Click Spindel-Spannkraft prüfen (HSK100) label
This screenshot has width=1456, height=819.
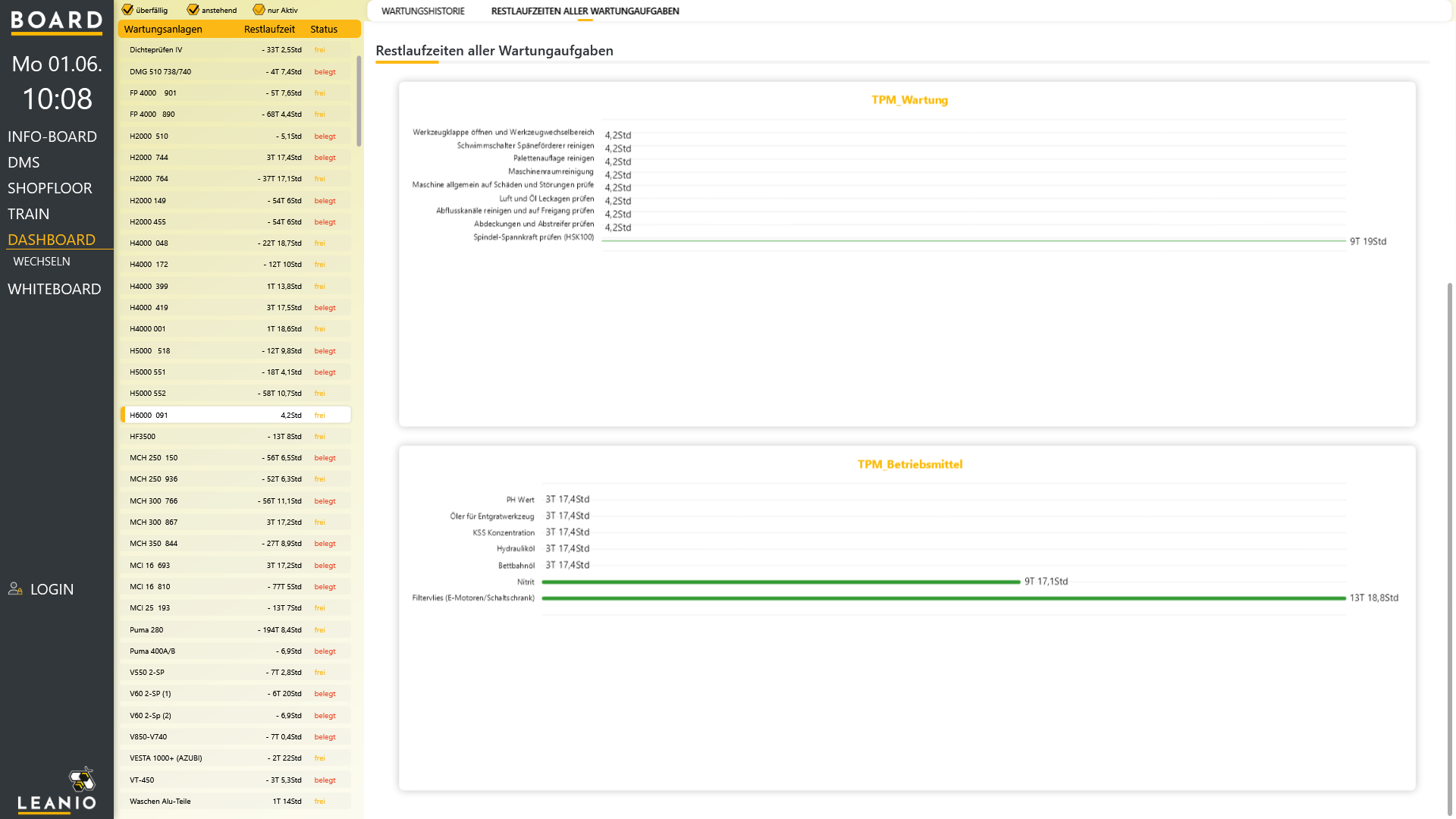[534, 237]
